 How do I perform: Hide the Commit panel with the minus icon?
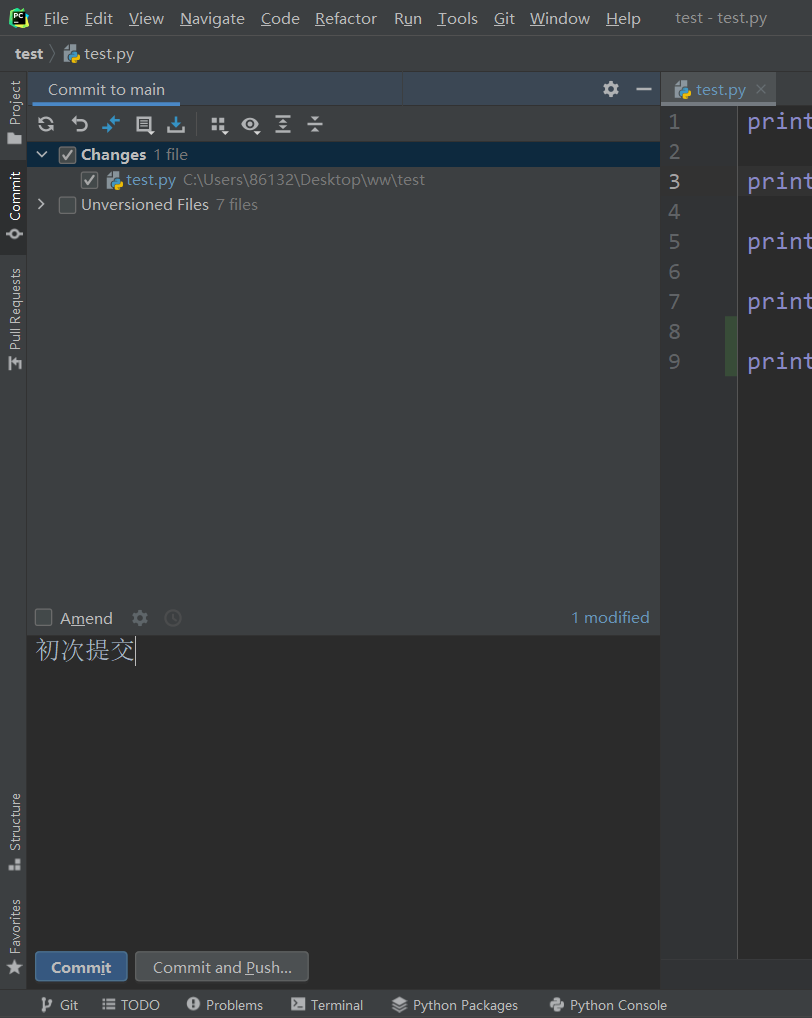pos(644,89)
